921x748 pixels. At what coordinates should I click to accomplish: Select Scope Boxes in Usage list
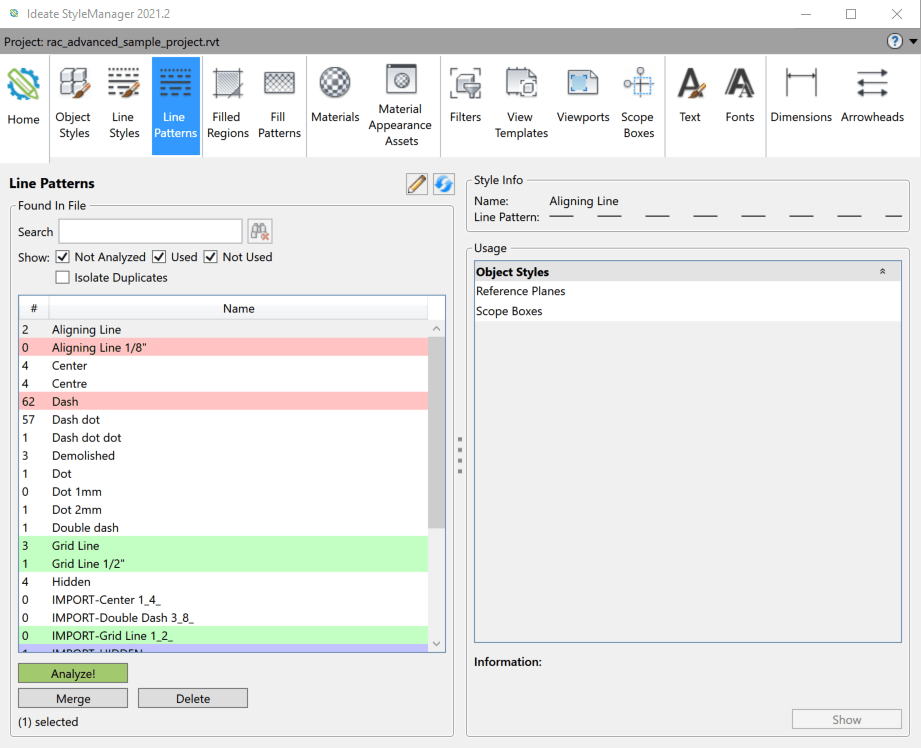coord(688,311)
